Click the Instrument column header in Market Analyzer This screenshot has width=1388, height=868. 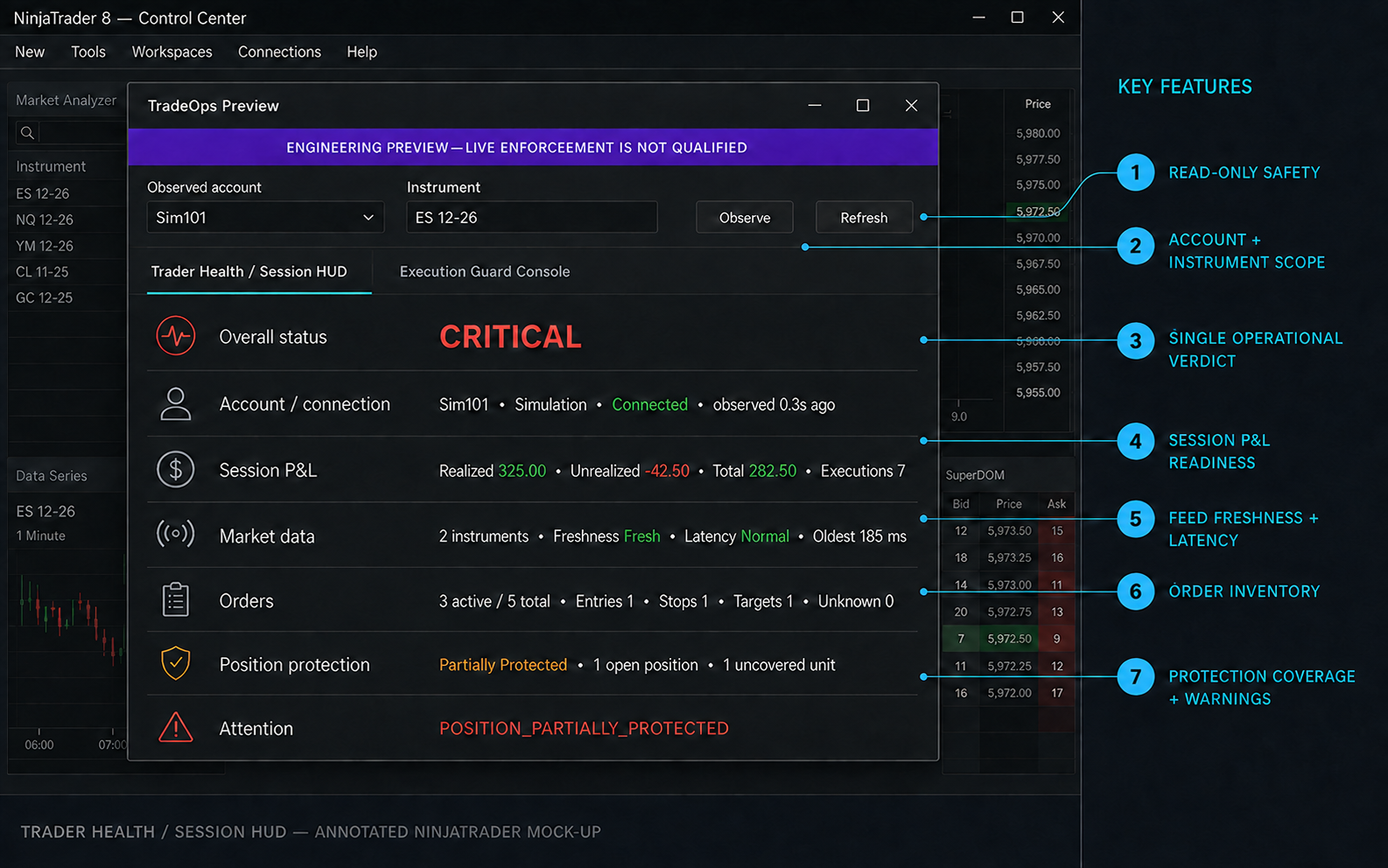tap(51, 166)
